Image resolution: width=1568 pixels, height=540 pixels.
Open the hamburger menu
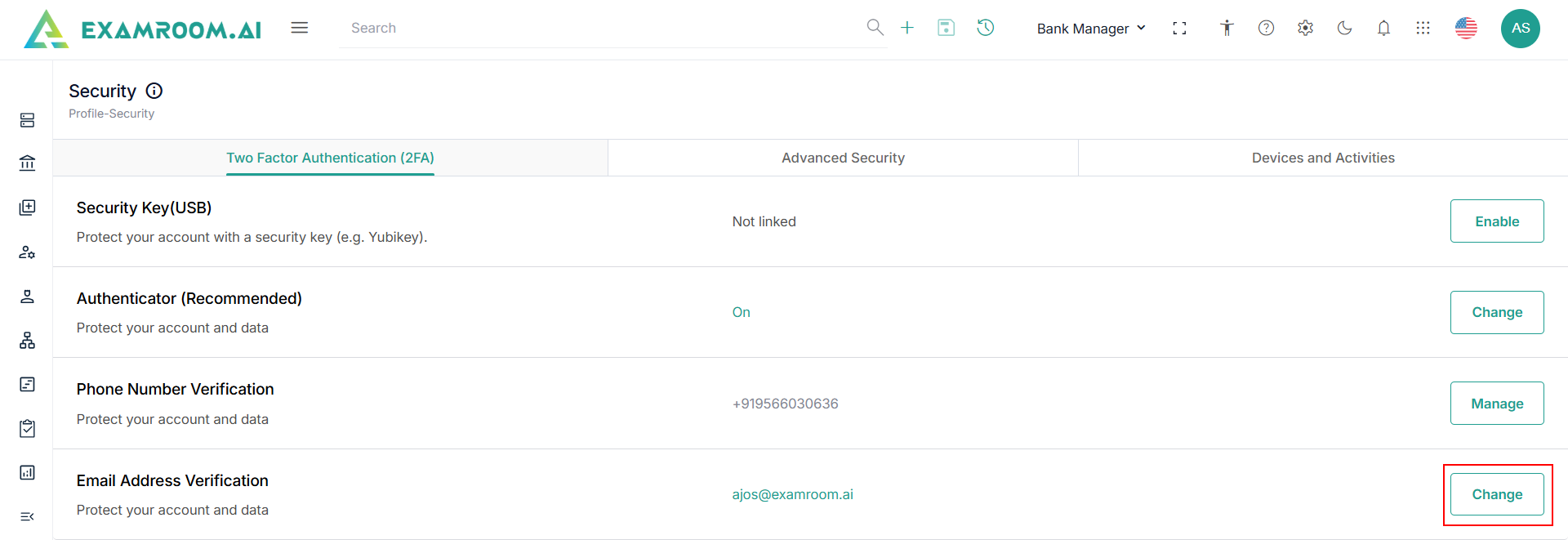[300, 28]
